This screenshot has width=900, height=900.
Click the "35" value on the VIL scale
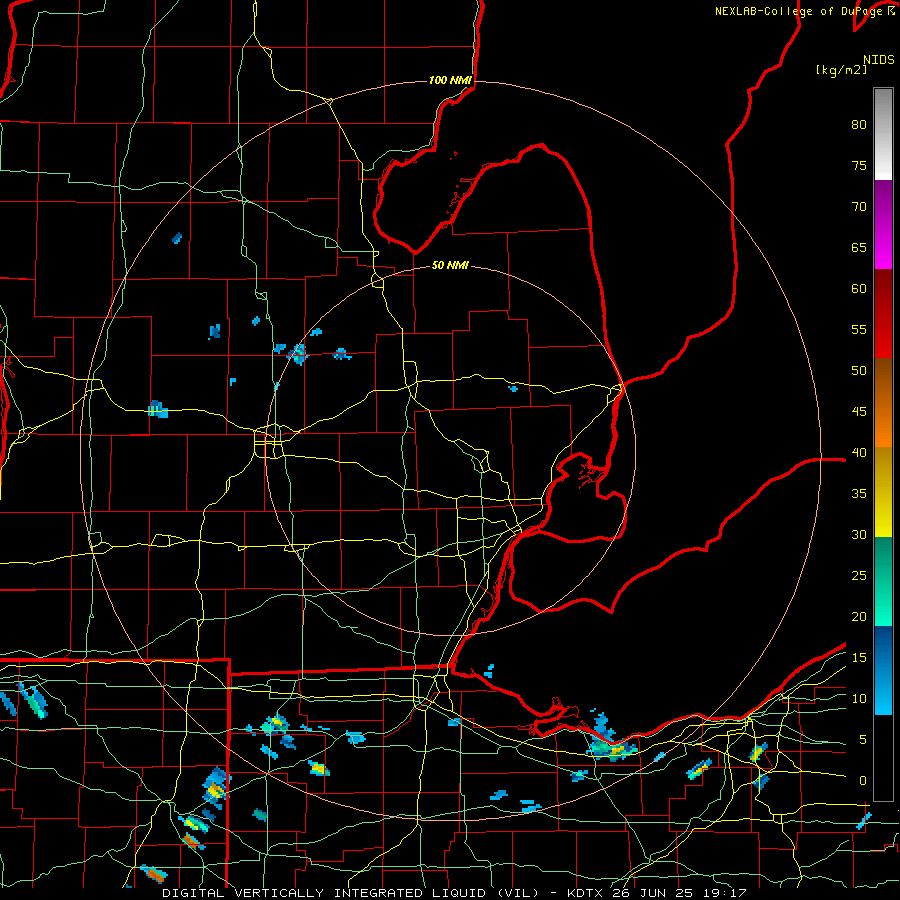point(859,494)
